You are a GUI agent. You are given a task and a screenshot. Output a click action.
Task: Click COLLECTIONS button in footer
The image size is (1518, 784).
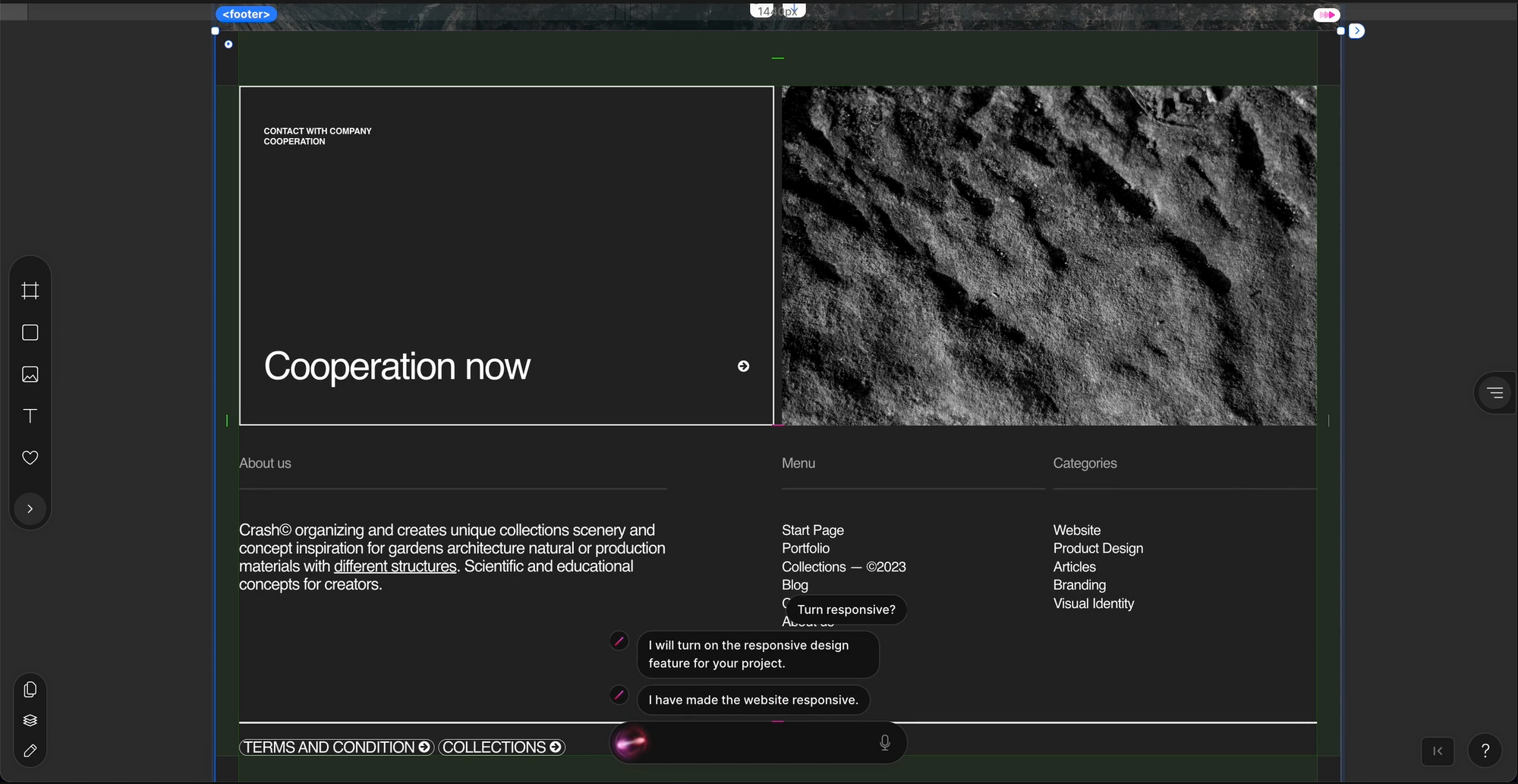502,748
